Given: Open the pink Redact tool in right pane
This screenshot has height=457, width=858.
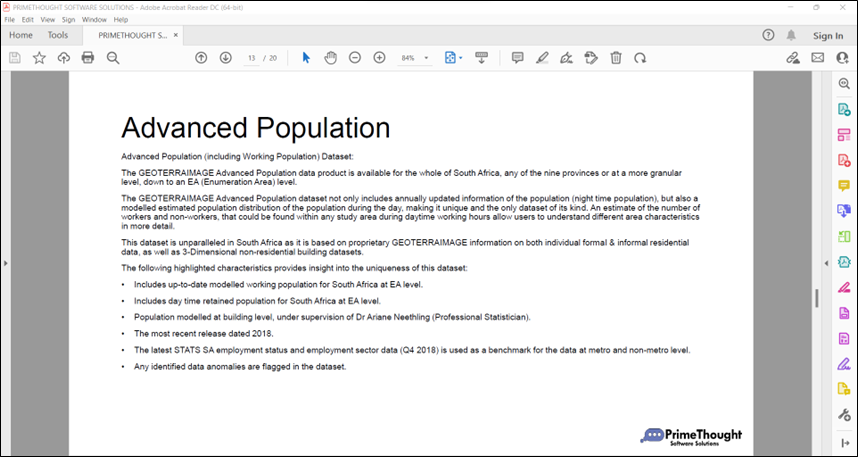Looking at the screenshot, I should pyautogui.click(x=844, y=288).
